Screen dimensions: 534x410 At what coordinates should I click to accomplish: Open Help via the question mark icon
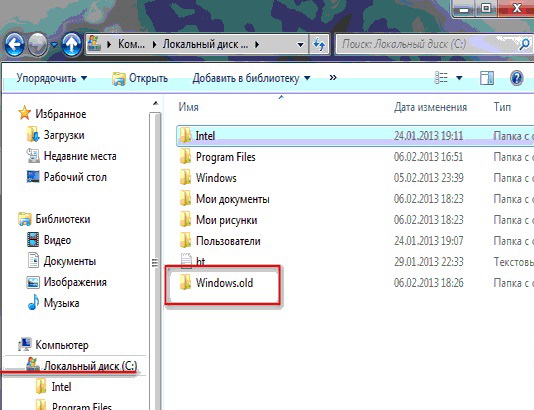click(x=516, y=78)
